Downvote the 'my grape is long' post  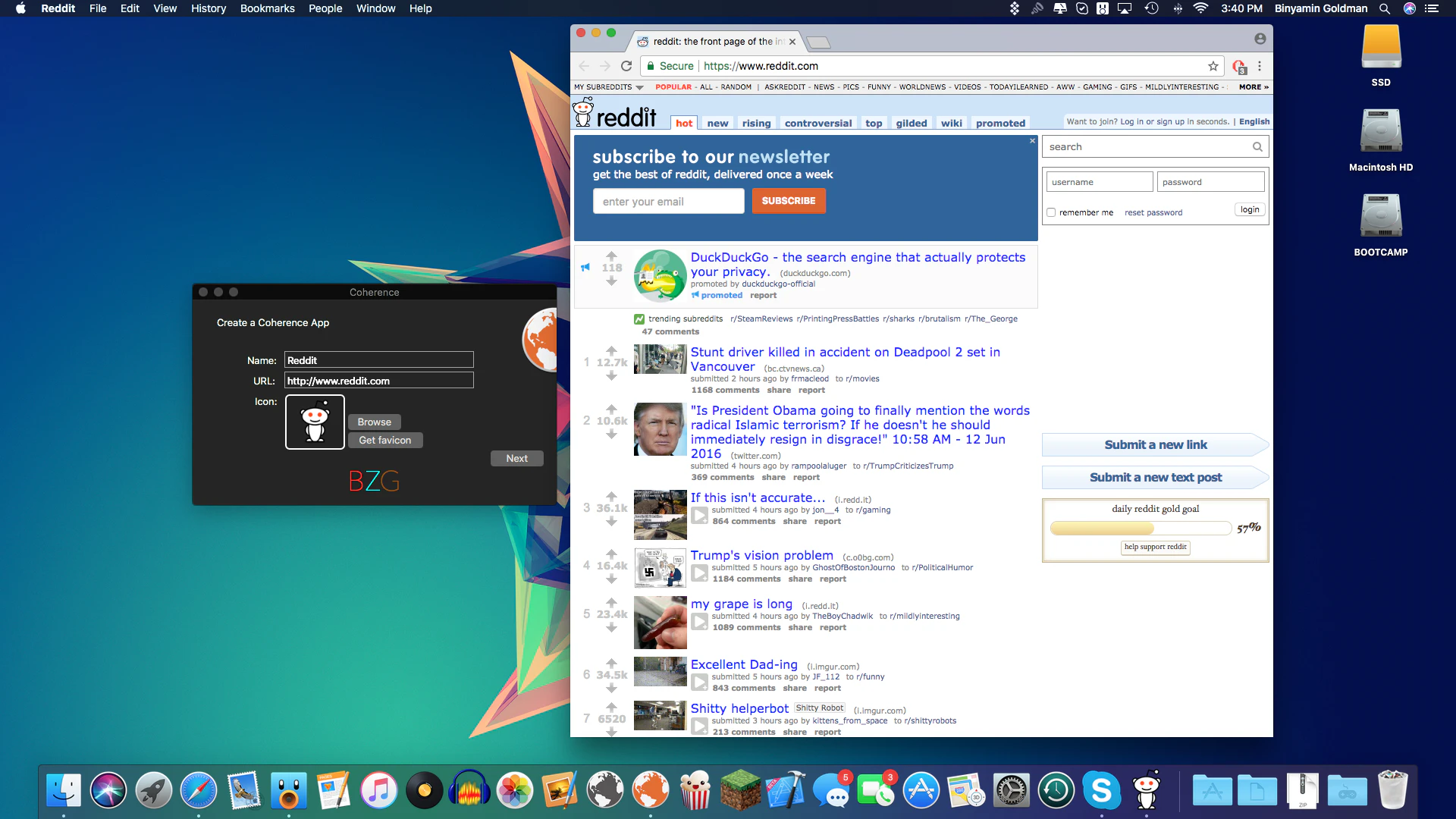coord(611,627)
